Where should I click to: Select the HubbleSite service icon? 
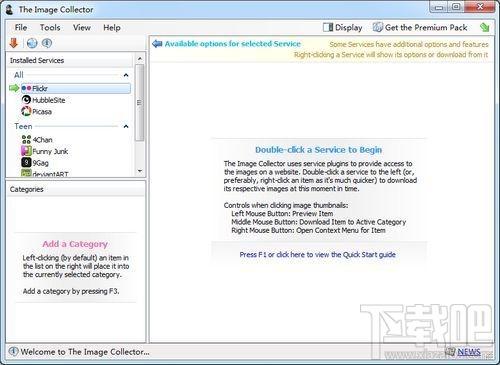26,100
